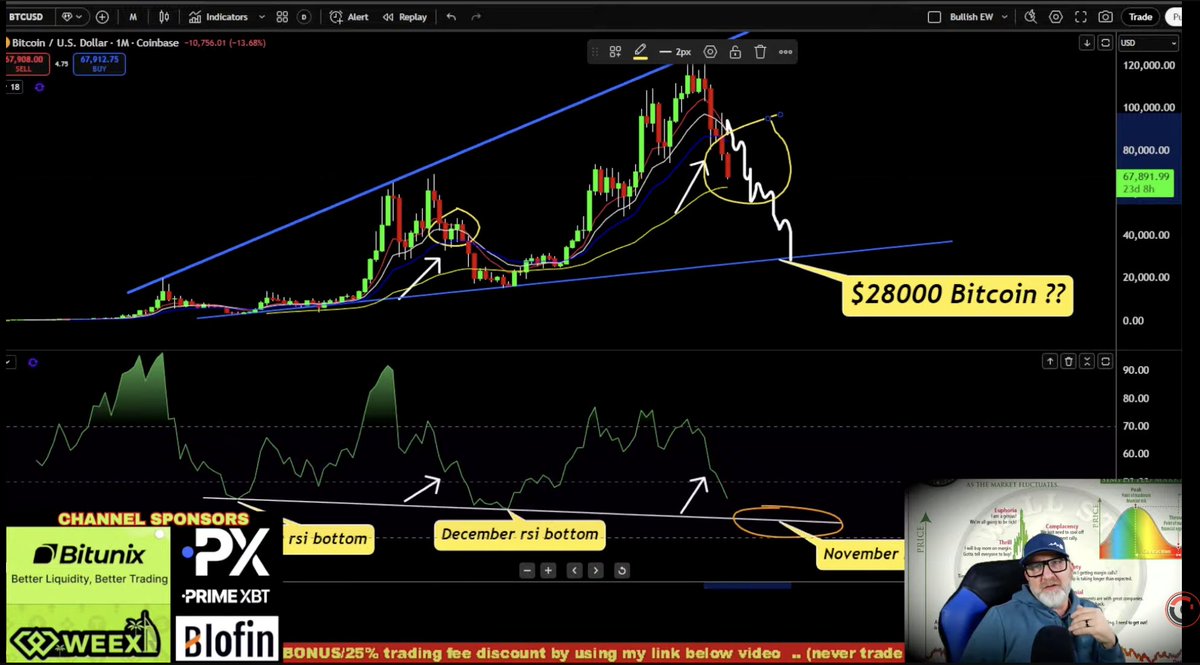This screenshot has height=665, width=1200.
Task: Open the BTCUSD symbol search
Action: pyautogui.click(x=28, y=17)
